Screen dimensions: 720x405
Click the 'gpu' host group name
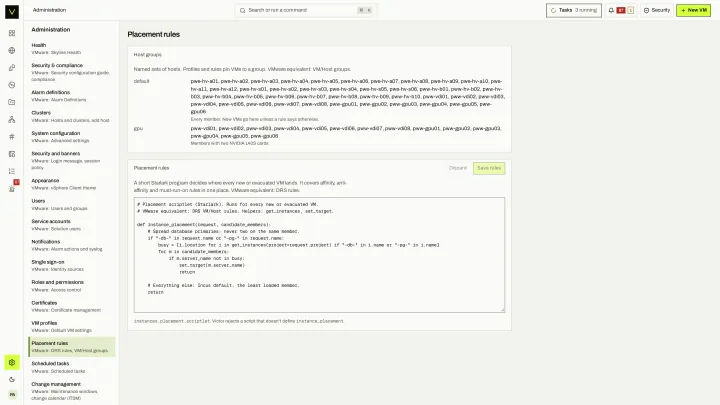[x=138, y=129]
